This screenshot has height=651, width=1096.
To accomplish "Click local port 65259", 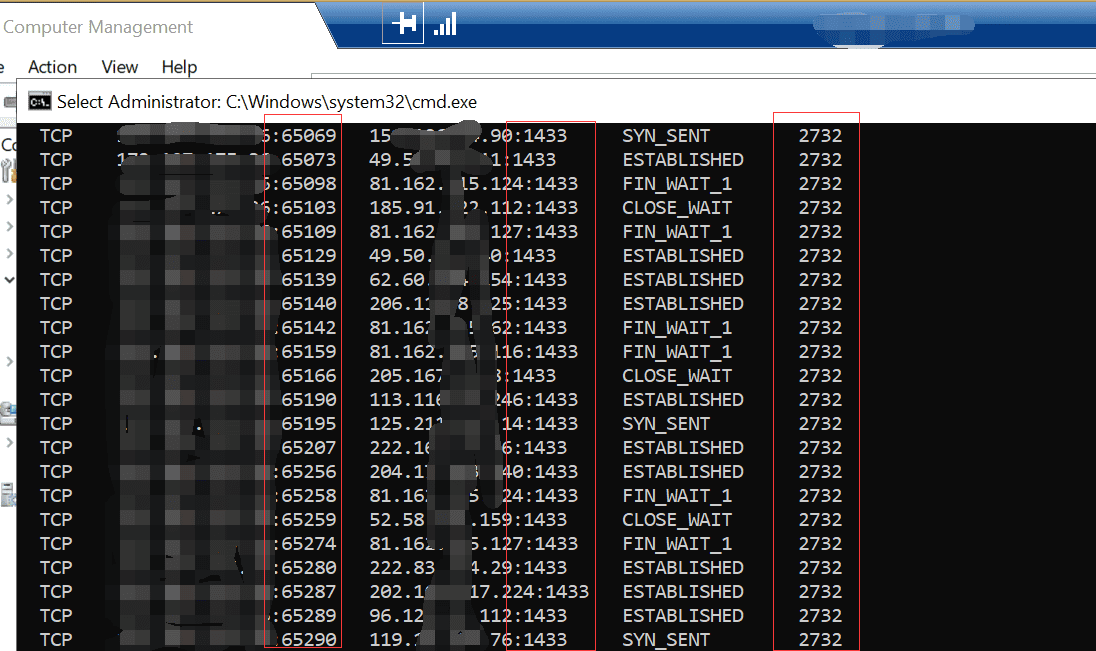I will click(308, 520).
